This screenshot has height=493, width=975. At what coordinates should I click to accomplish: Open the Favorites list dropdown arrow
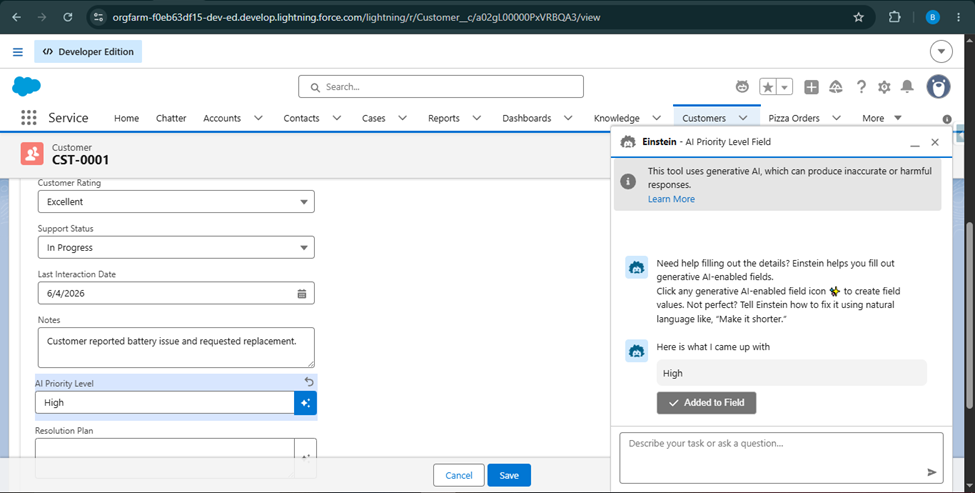pos(785,87)
